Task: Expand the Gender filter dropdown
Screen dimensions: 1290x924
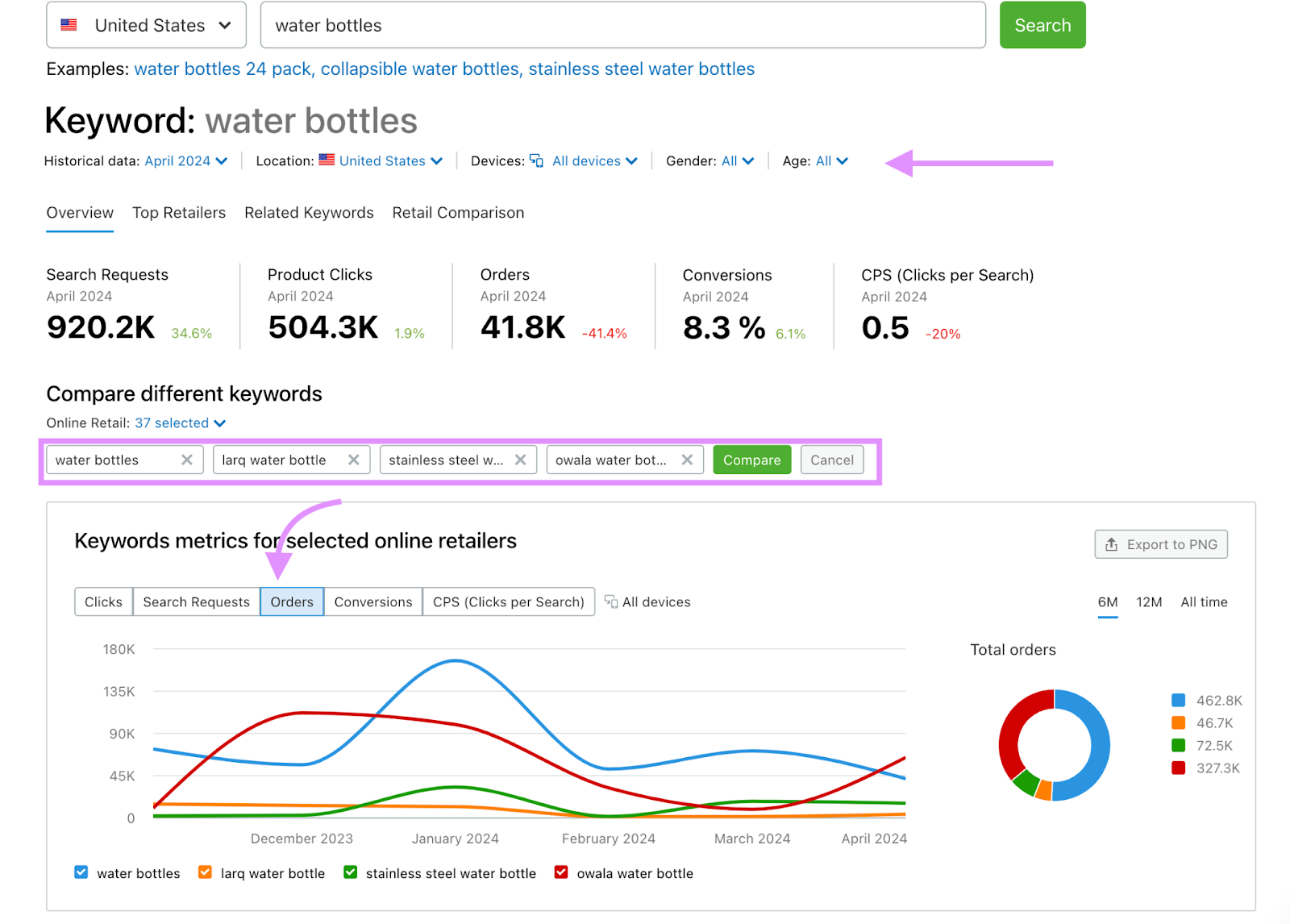Action: click(737, 161)
